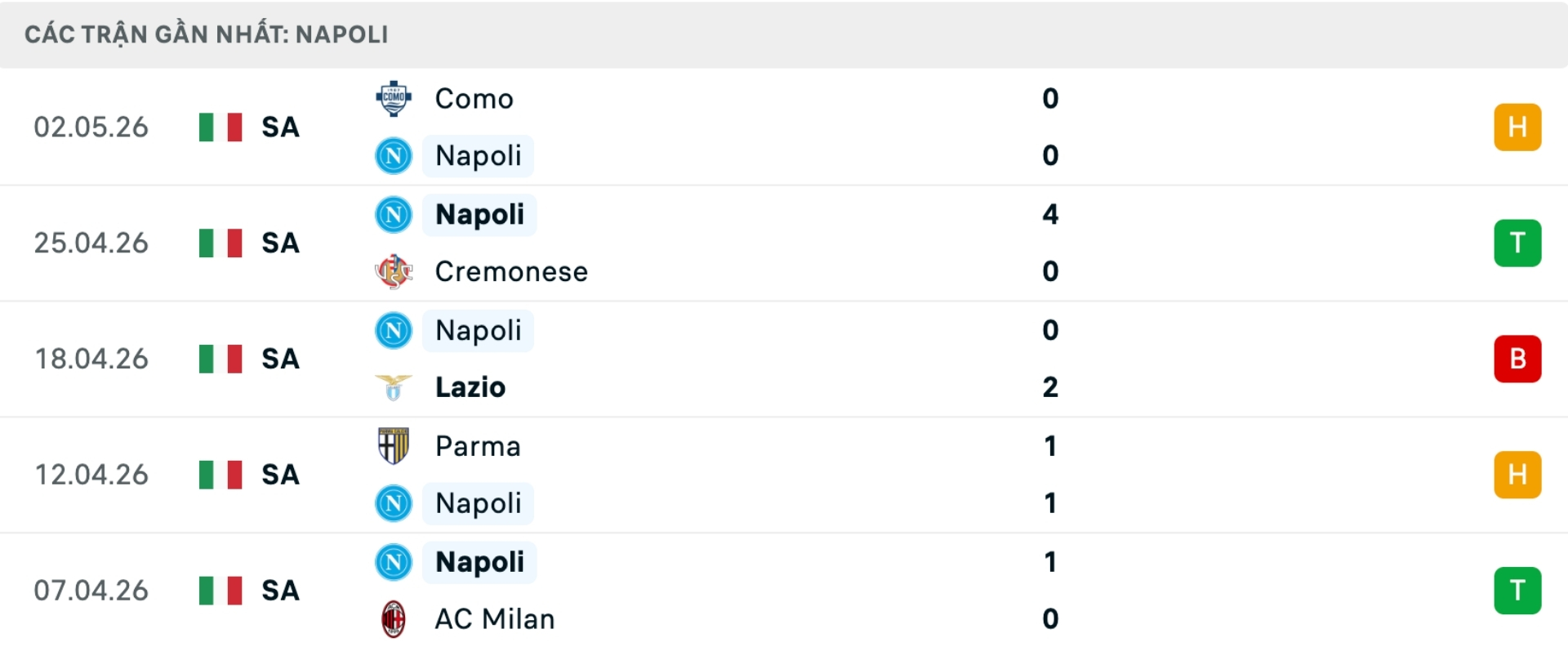Click the Lazio eagle crest icon
Image resolution: width=1568 pixels, height=647 pixels.
394,387
